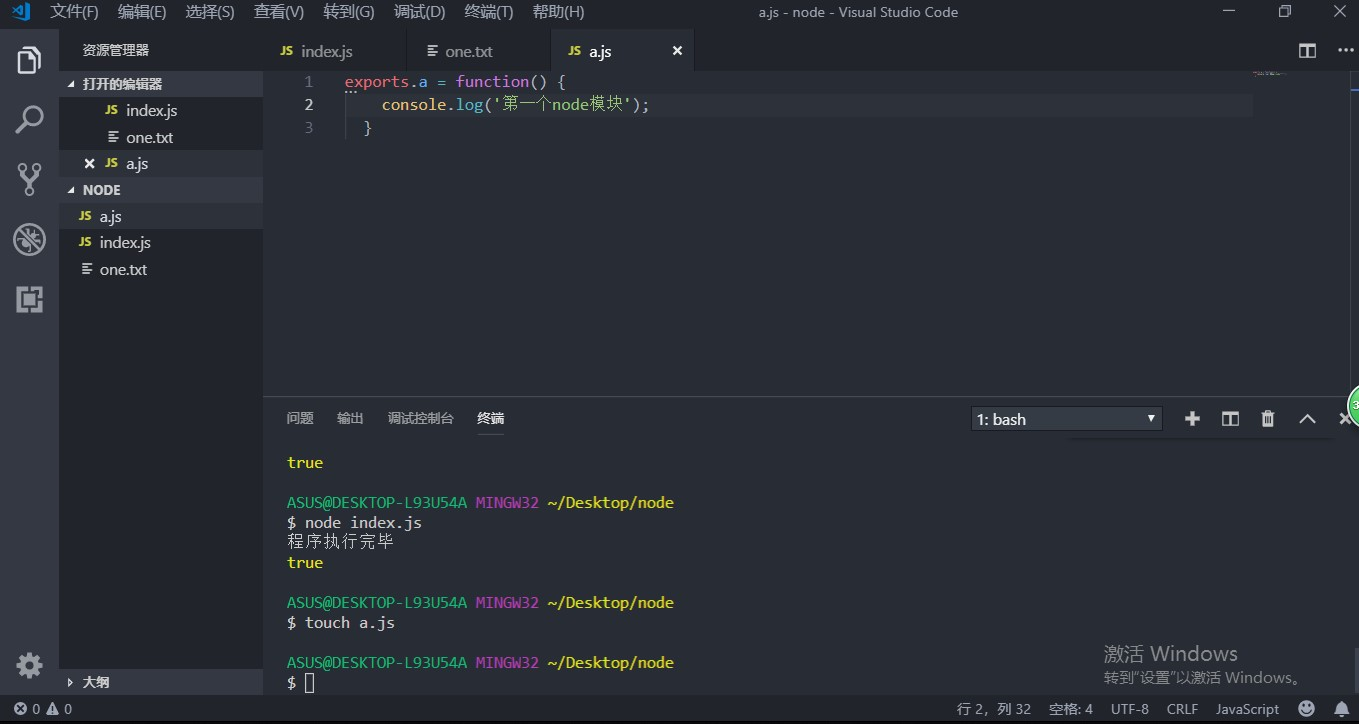Open the View menu
1359x724 pixels.
pos(279,12)
